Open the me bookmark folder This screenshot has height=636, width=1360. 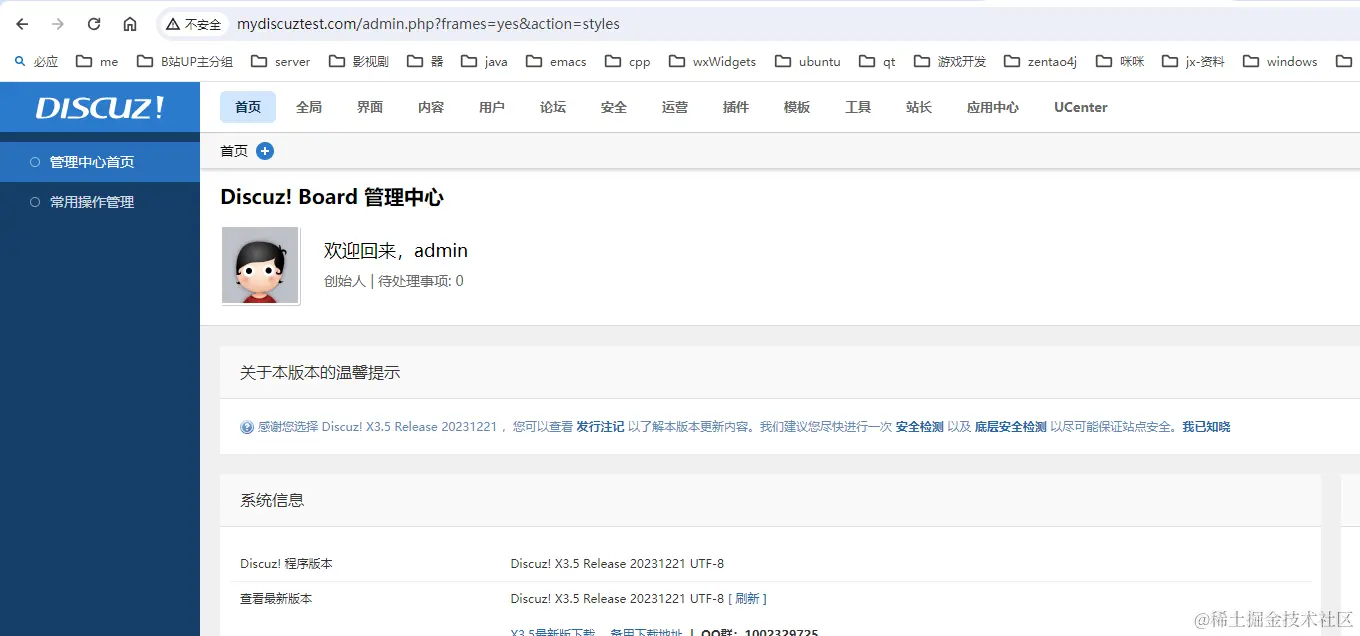point(97,61)
